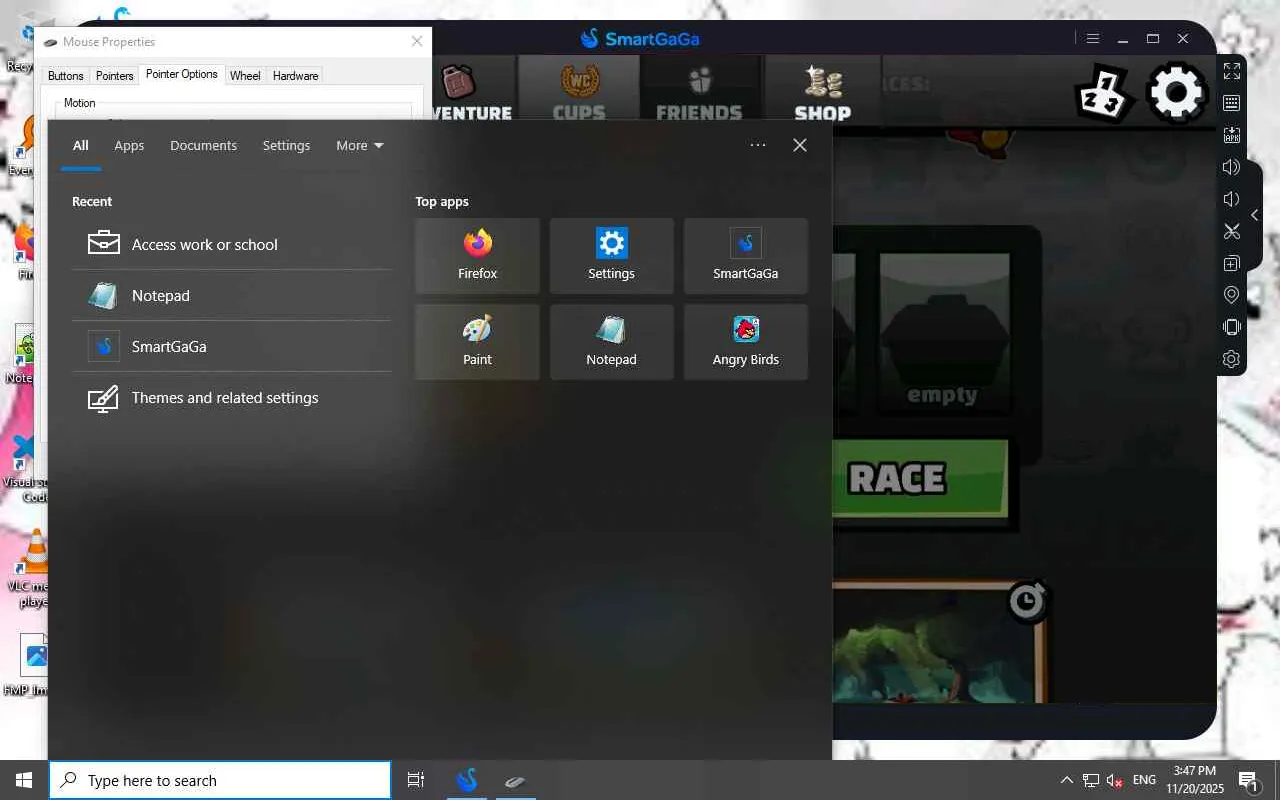Open Notepad from the Recent list

pyautogui.click(x=231, y=295)
